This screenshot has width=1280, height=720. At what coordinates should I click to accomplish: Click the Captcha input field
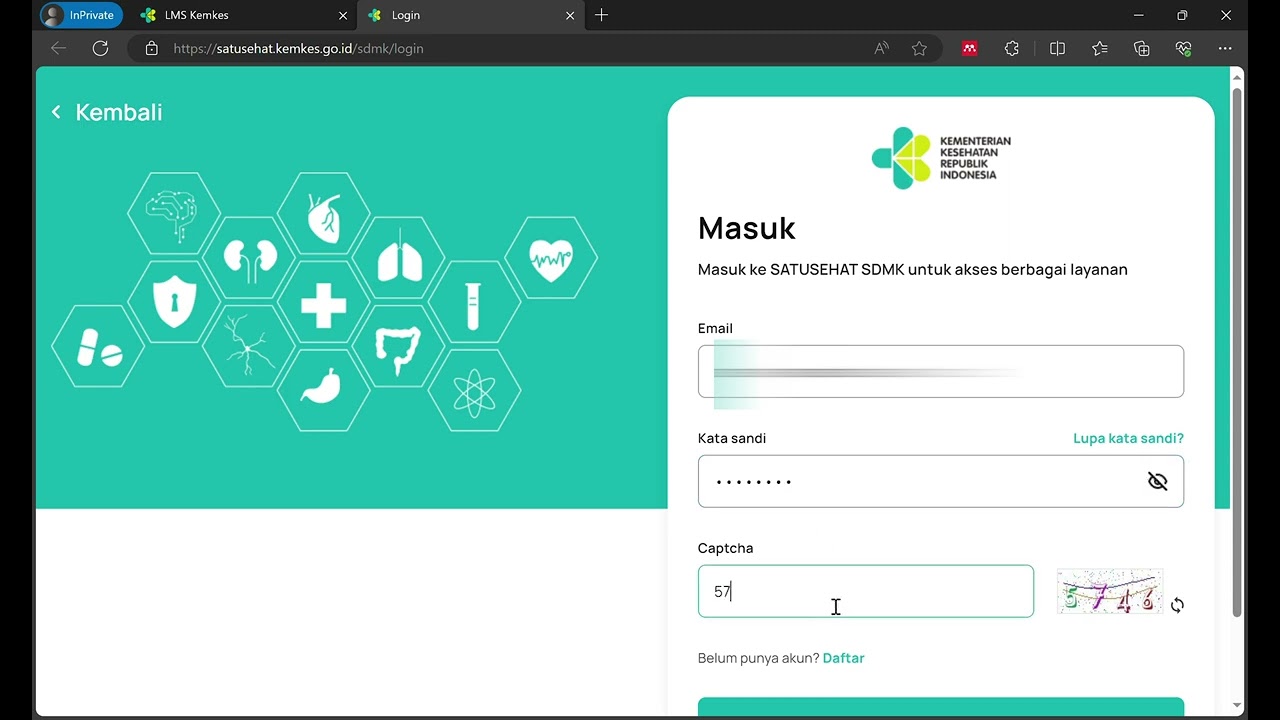pos(865,591)
